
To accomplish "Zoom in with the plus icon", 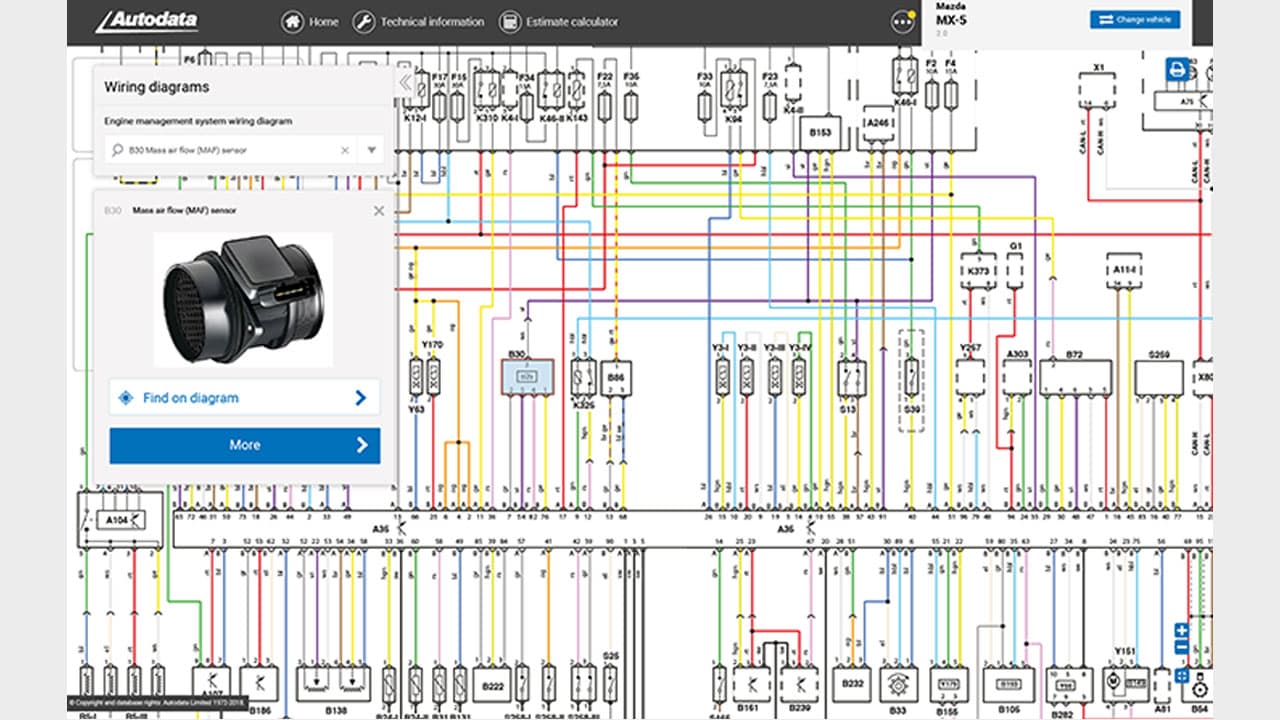I will tap(1182, 629).
